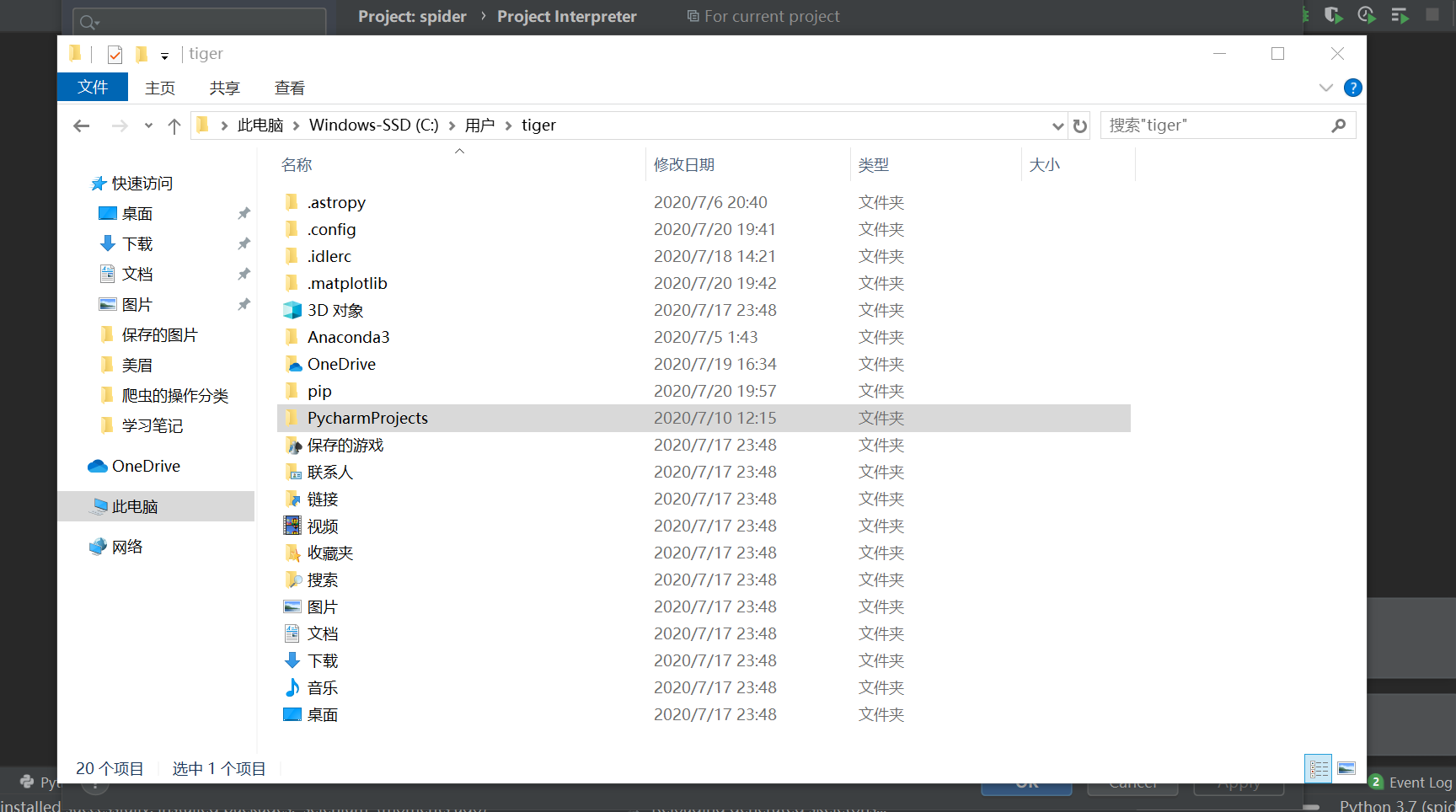Click the 音乐 folder icon
This screenshot has height=812, width=1456.
tap(292, 687)
